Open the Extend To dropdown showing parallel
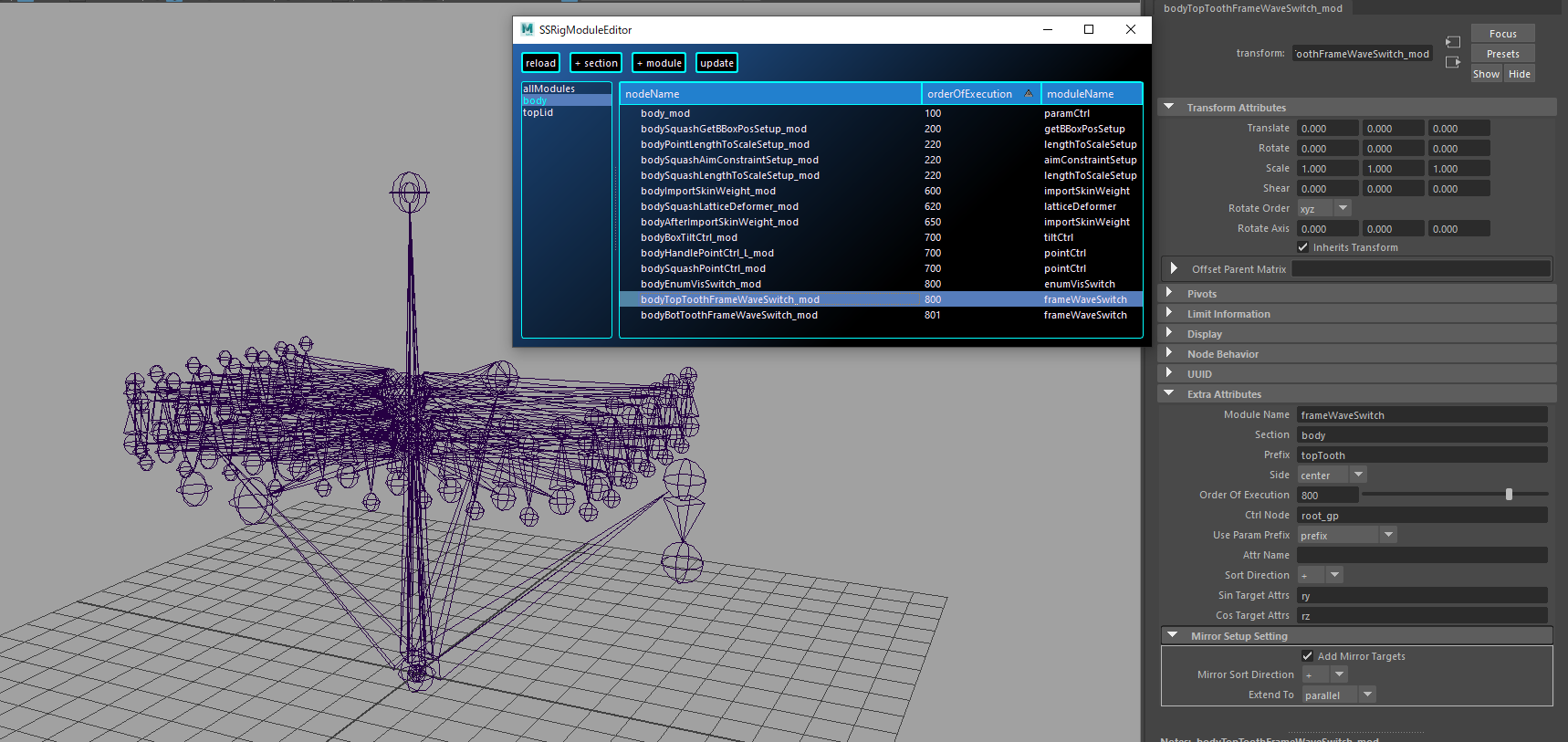 click(x=1339, y=695)
